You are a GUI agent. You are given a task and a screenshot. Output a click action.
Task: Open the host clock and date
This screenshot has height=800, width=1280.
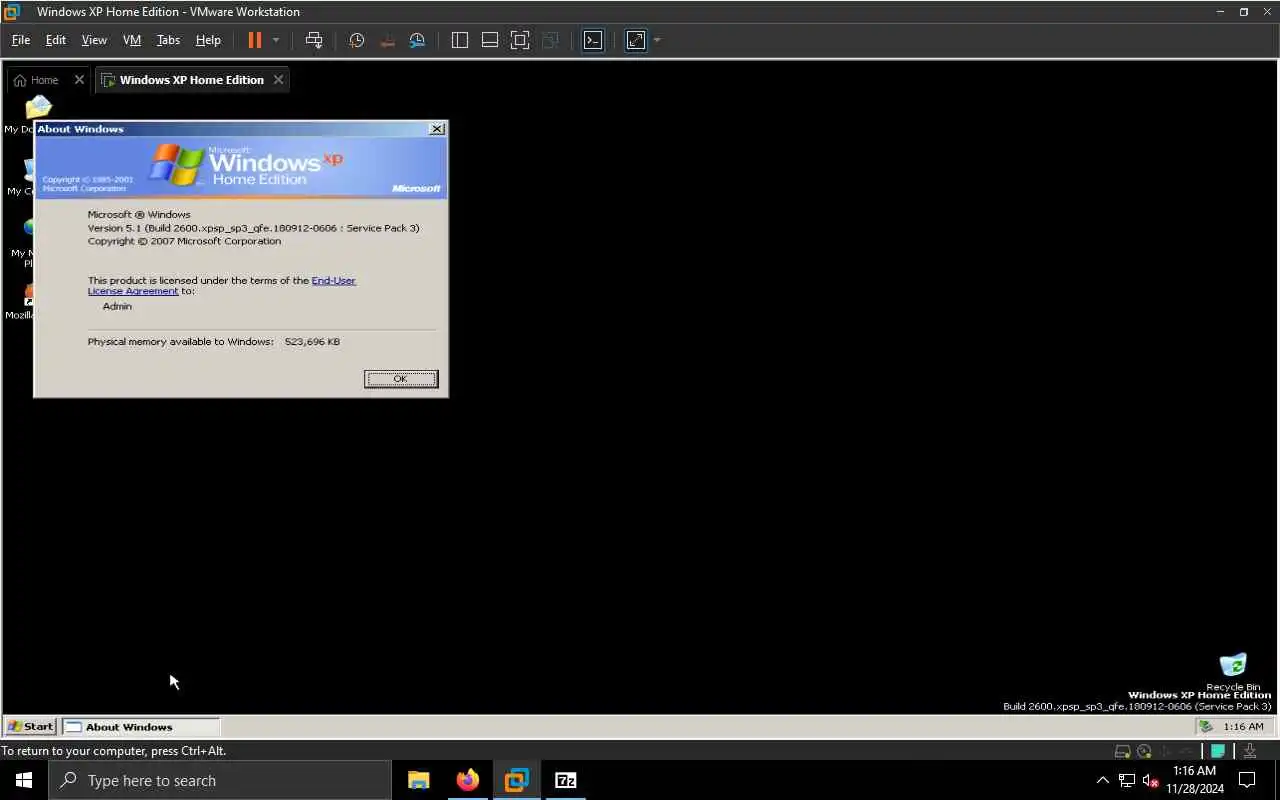pyautogui.click(x=1195, y=780)
